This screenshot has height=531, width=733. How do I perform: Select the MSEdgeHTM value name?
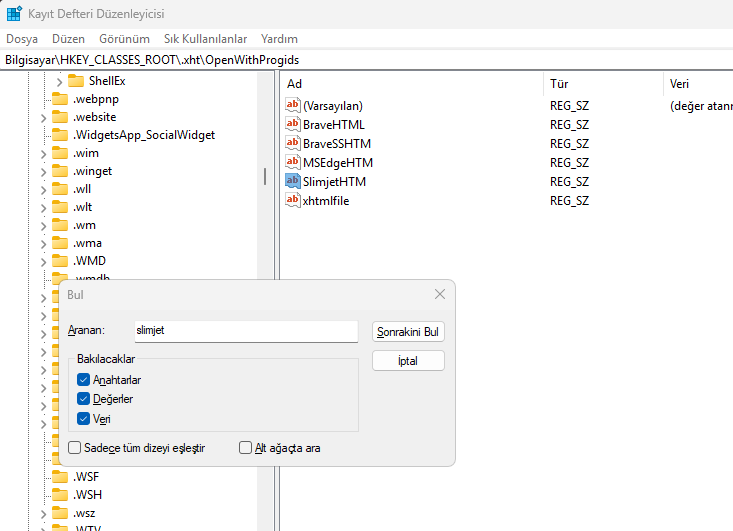tap(338, 163)
